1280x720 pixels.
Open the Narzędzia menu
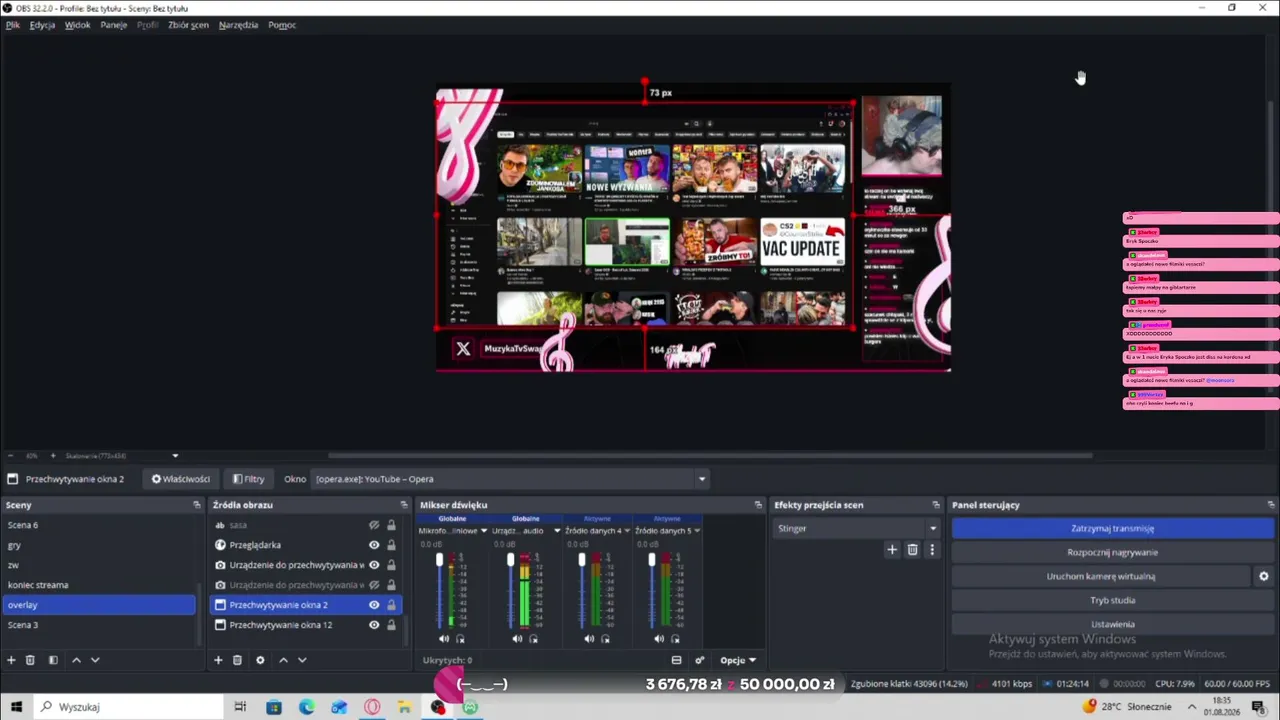tap(238, 25)
